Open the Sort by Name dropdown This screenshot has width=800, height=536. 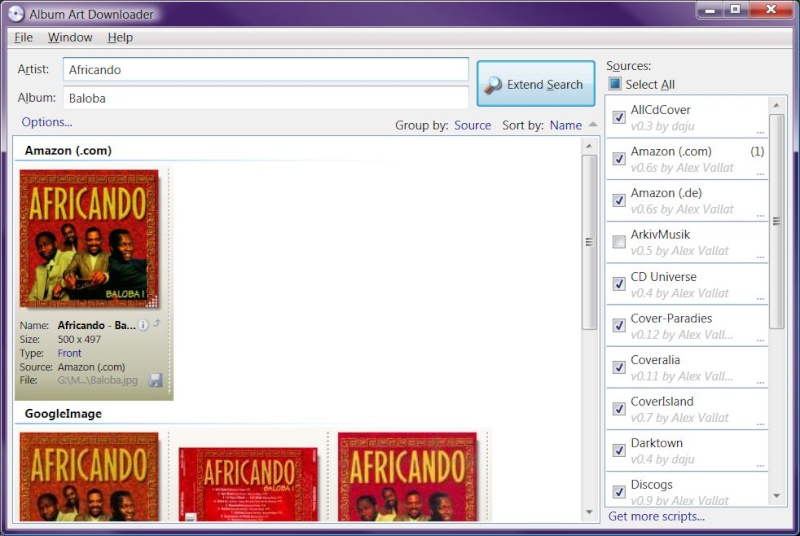click(565, 125)
